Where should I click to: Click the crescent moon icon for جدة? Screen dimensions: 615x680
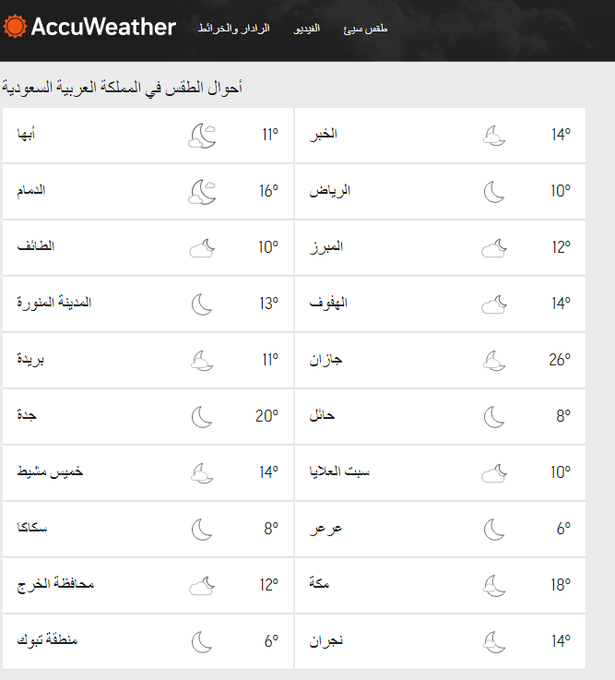203,416
